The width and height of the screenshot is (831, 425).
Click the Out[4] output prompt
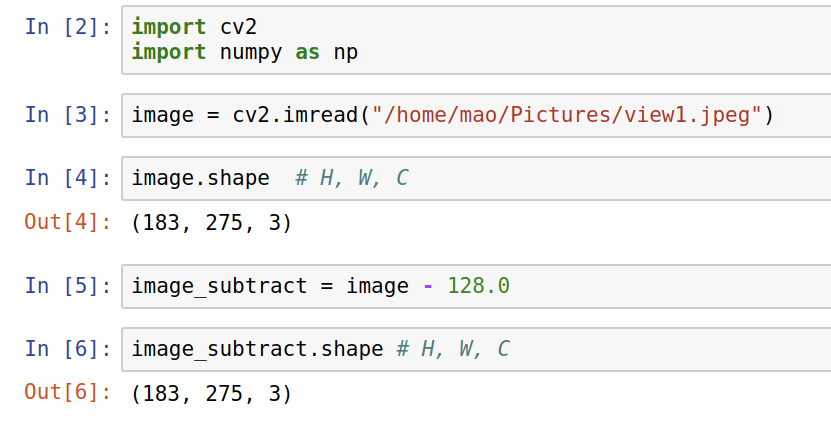(68, 222)
